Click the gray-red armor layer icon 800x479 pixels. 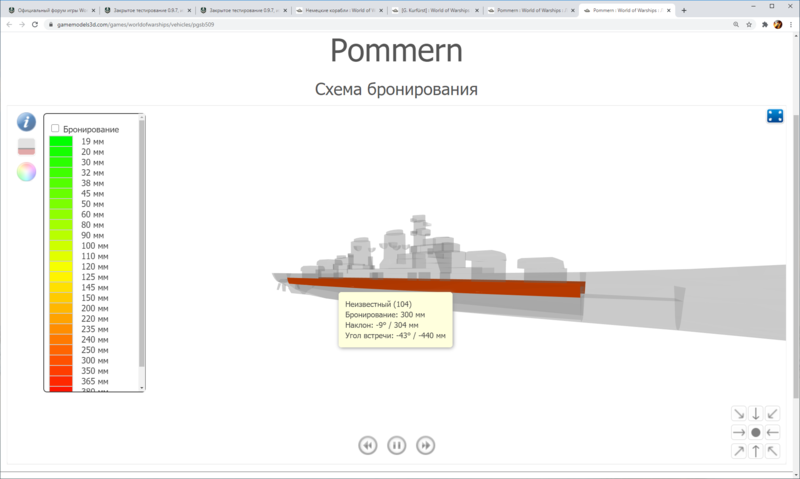[x=26, y=147]
